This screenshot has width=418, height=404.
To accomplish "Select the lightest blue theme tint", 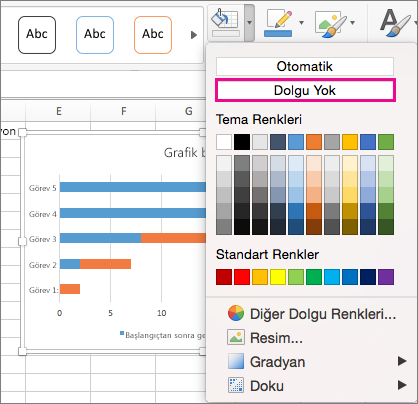I will point(296,163).
